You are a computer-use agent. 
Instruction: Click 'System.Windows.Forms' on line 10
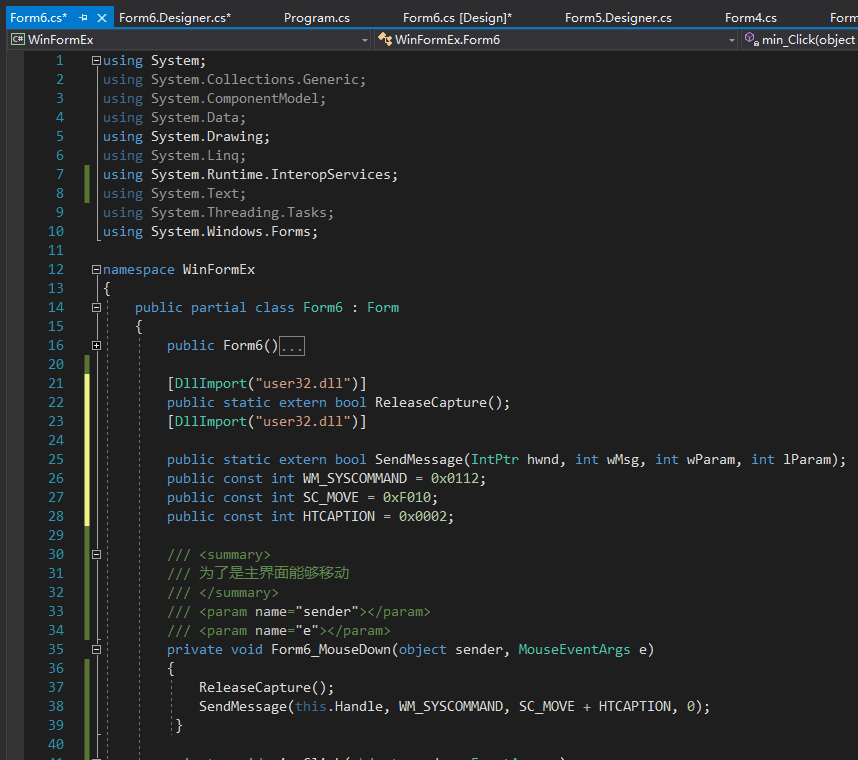point(230,231)
